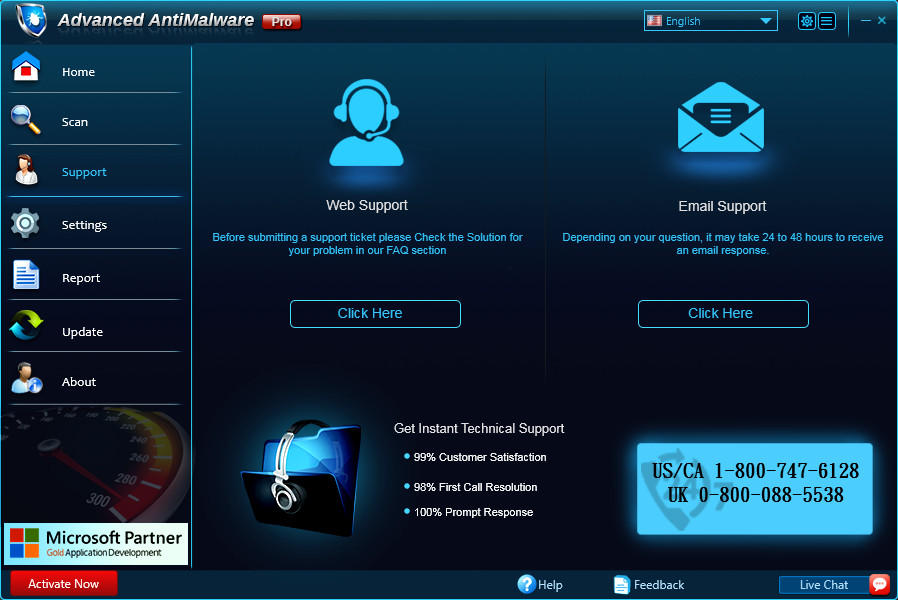Click the Support agent icon in sidebar
The height and width of the screenshot is (600, 898).
click(26, 170)
